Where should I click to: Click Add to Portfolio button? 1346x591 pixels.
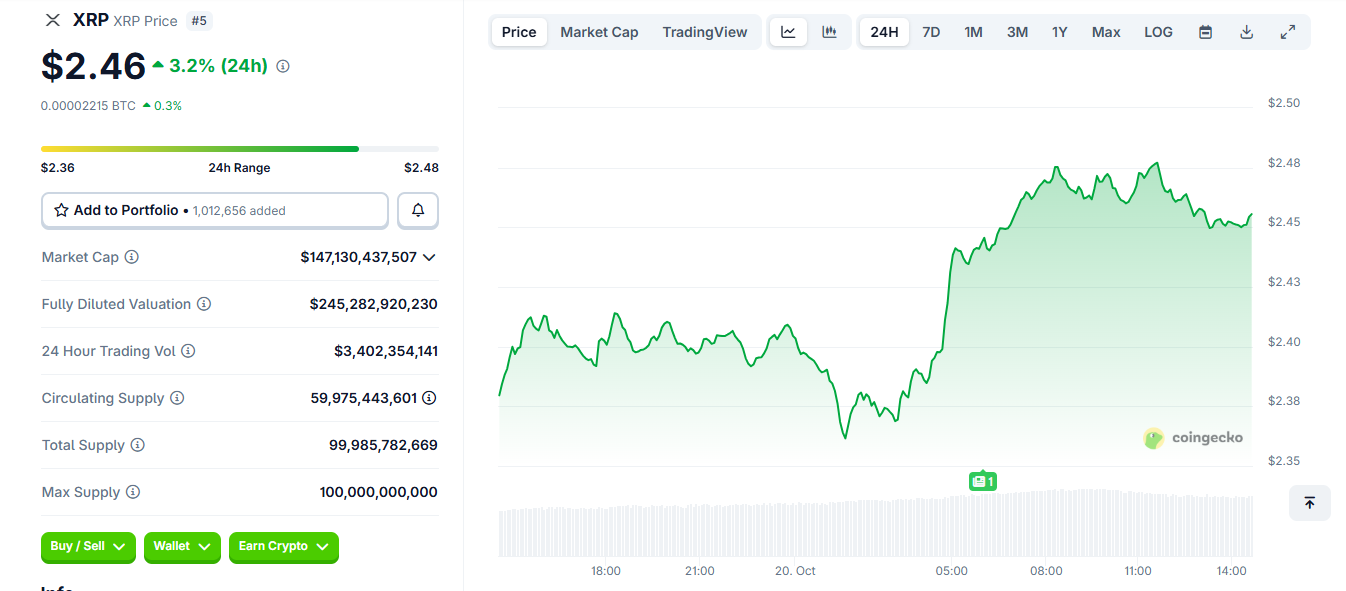[x=214, y=211]
